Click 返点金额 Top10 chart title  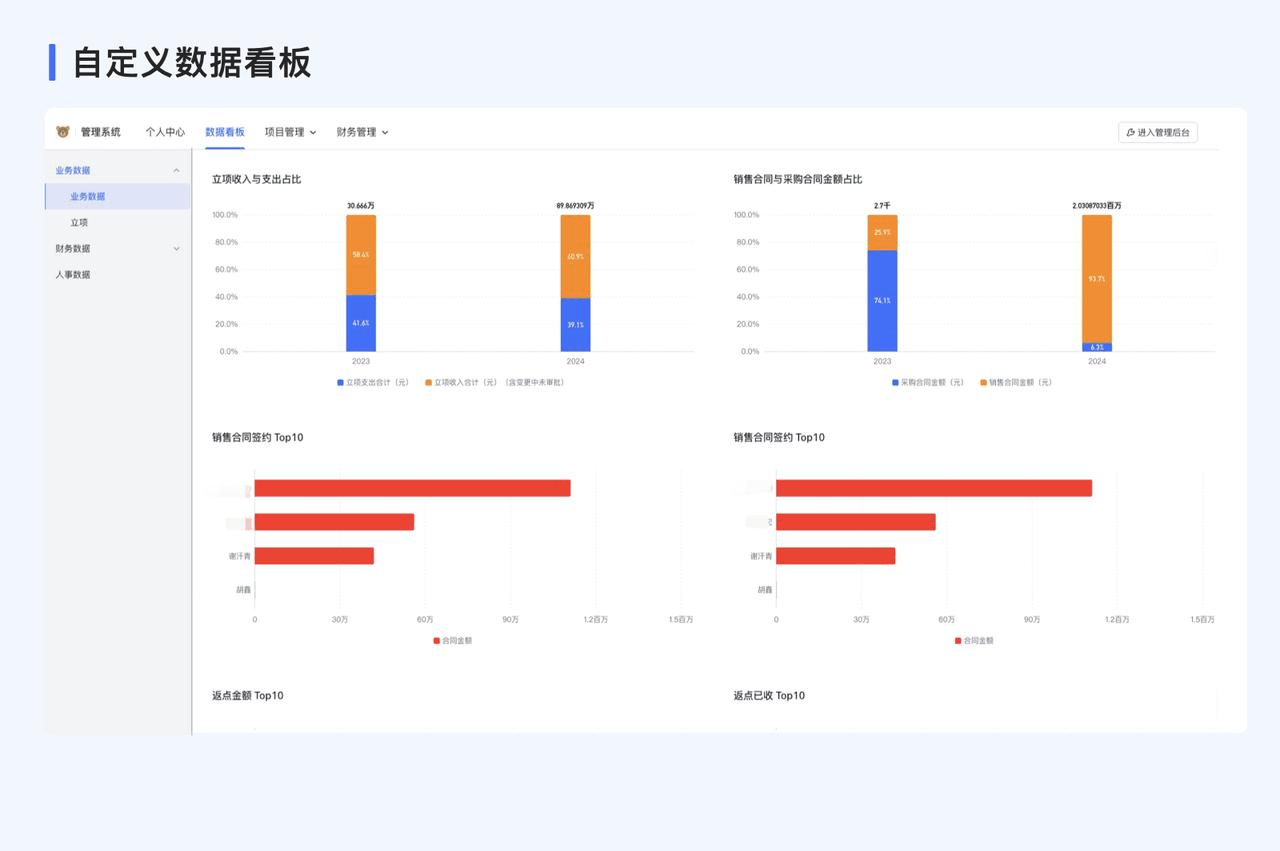coord(248,695)
